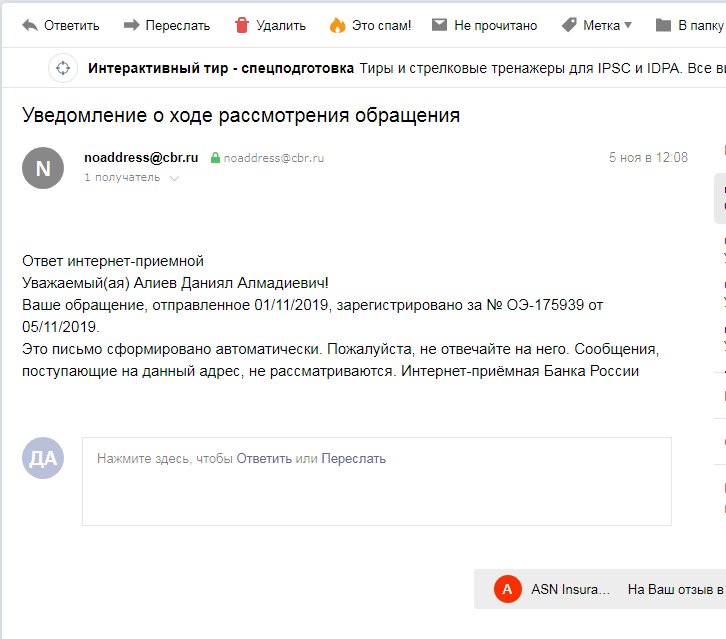
Task: Click the green lock icon near sender address
Action: point(214,158)
